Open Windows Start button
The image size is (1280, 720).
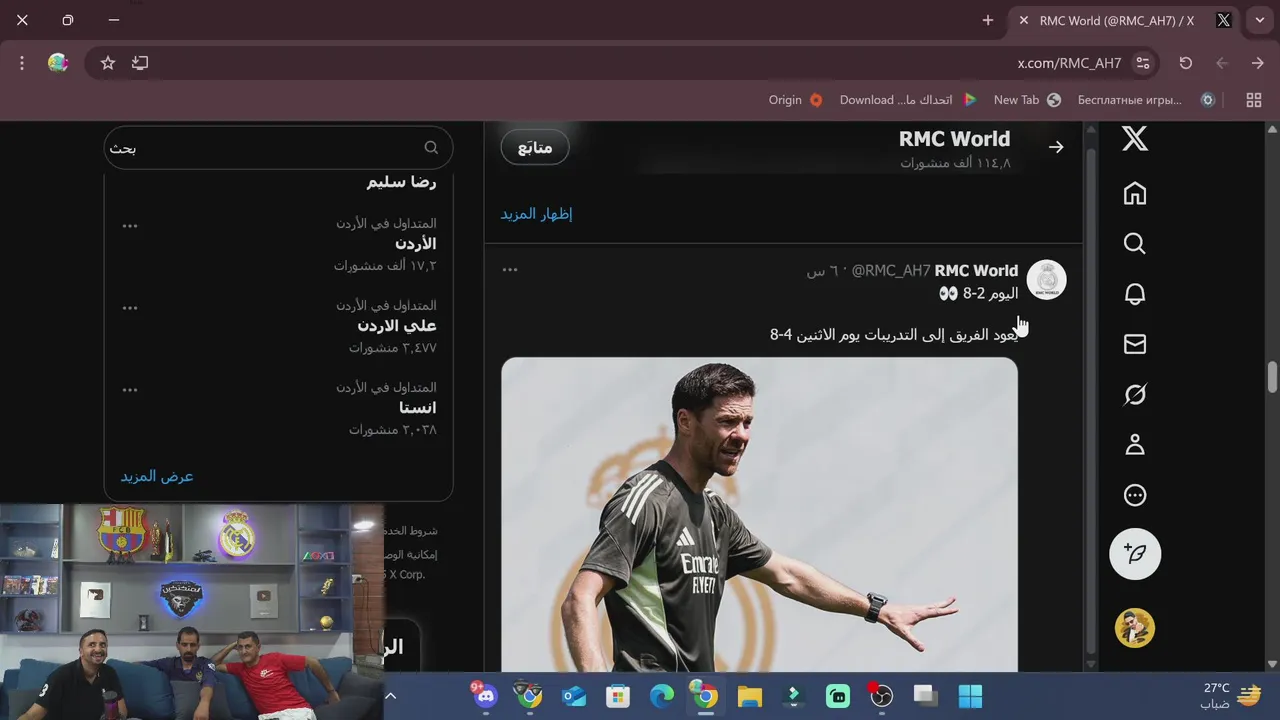tap(970, 696)
